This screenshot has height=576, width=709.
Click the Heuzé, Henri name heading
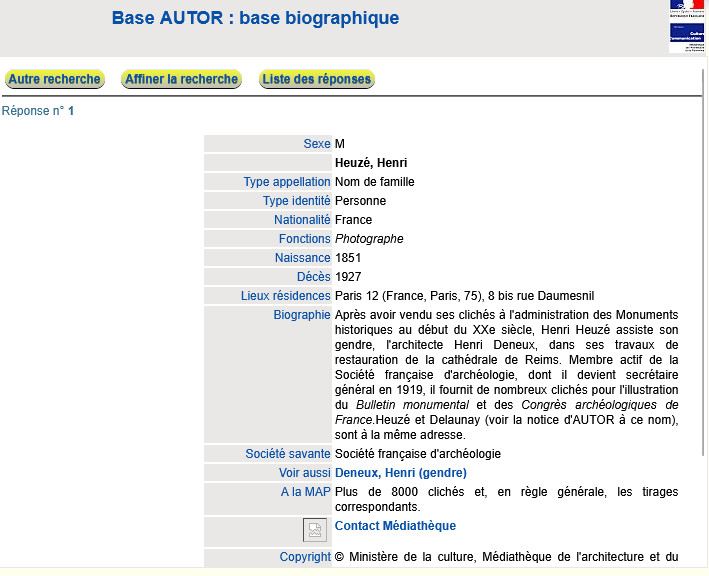(x=371, y=163)
